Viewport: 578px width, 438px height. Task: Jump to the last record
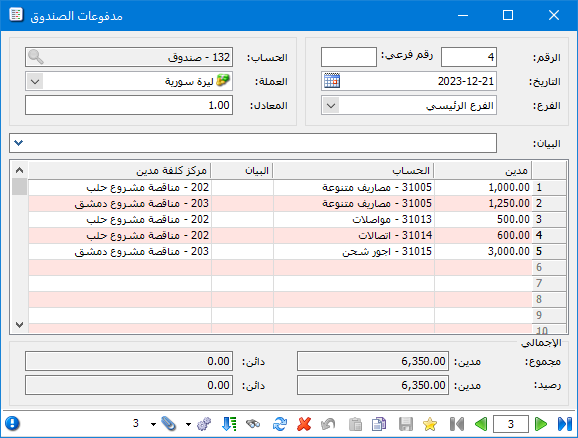pos(564,424)
